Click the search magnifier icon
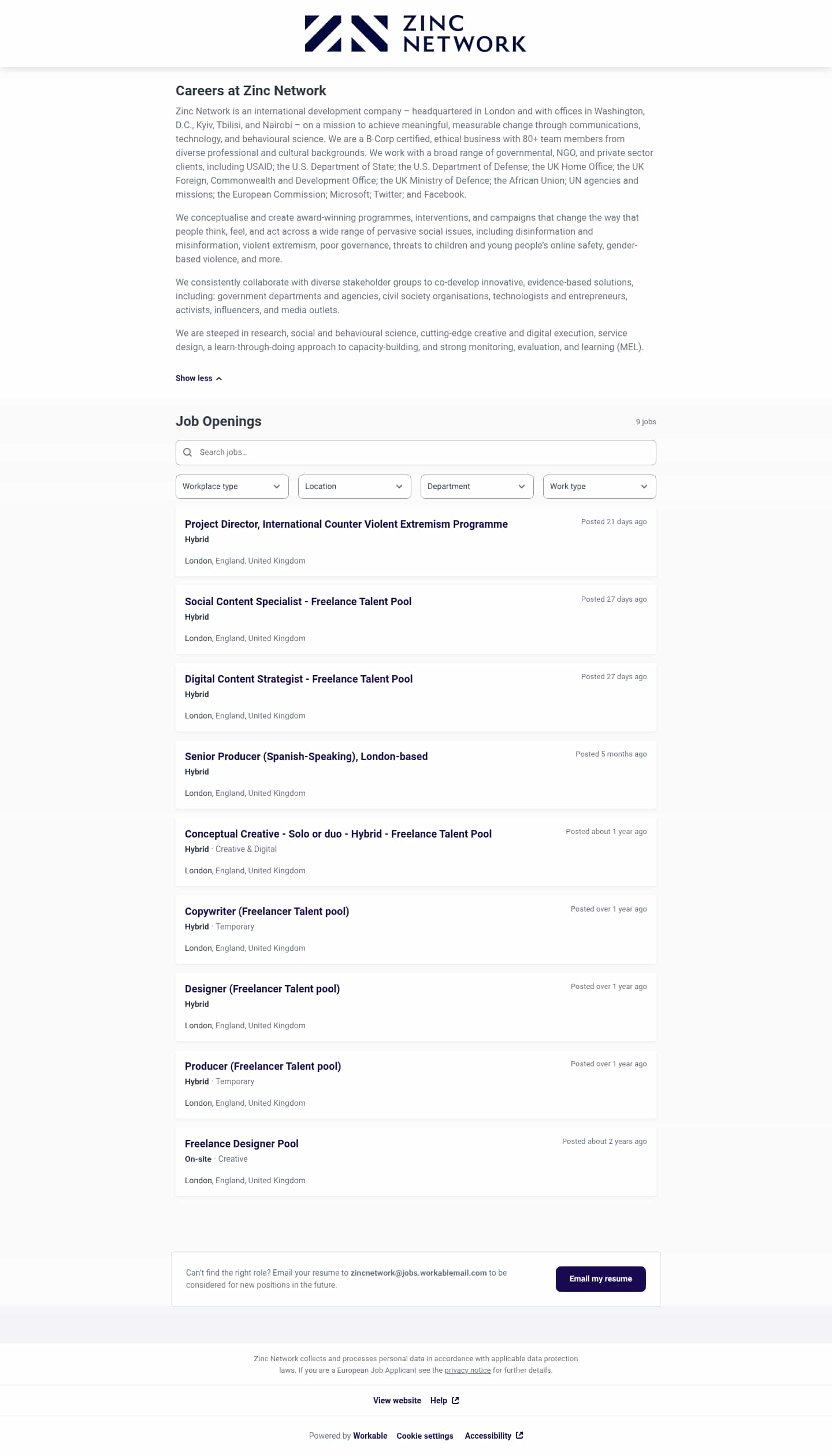Screen dimensions: 832x1456 tap(188, 453)
